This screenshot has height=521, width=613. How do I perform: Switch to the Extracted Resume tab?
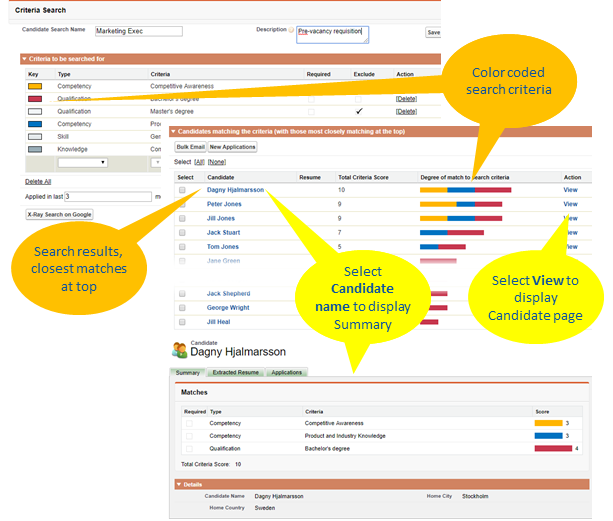[236, 372]
